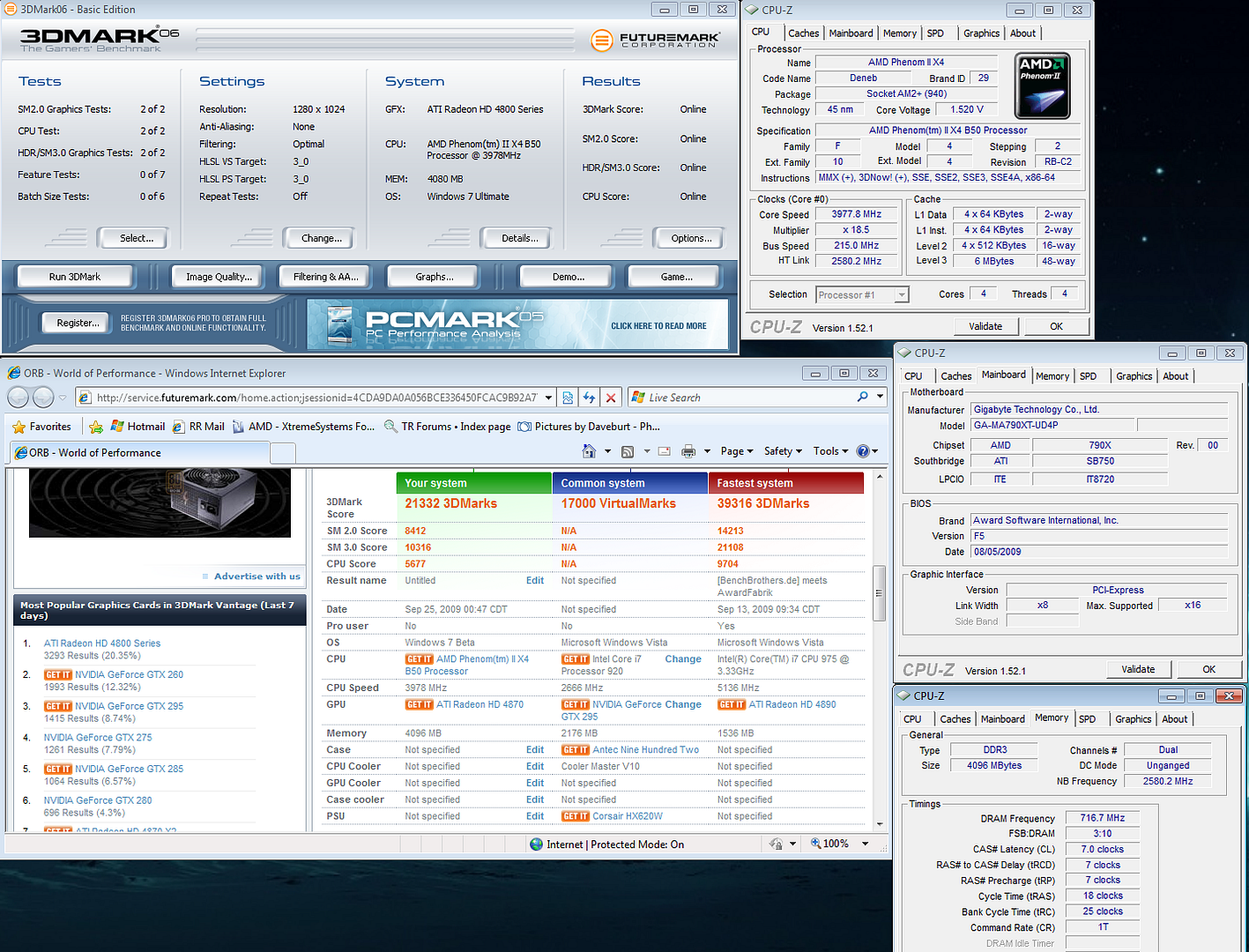Screen dimensions: 1249x952
Task: Click the page vertical scrollbar thumb
Action: click(879, 593)
